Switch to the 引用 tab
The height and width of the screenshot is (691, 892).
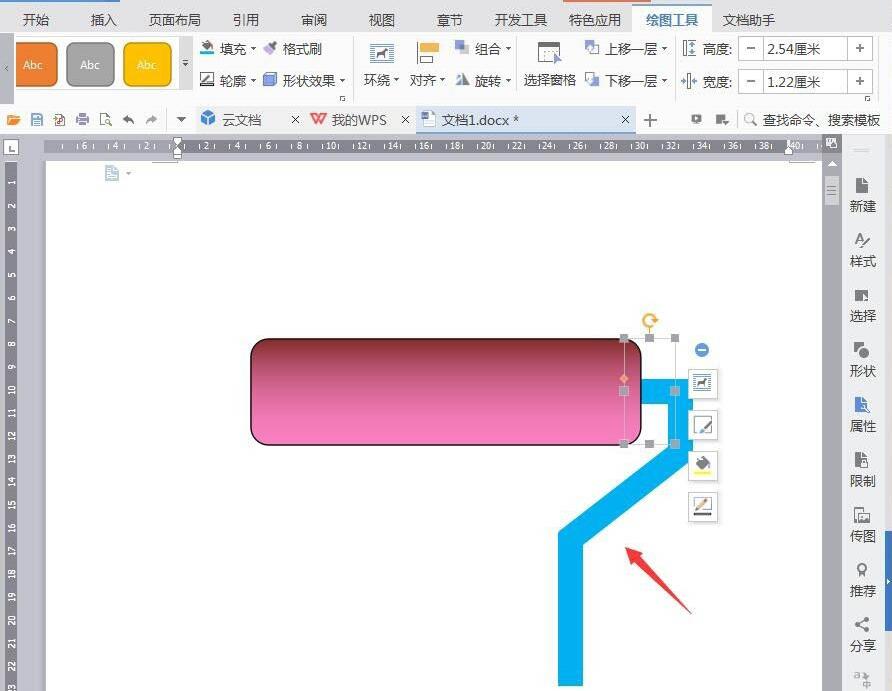pos(246,20)
